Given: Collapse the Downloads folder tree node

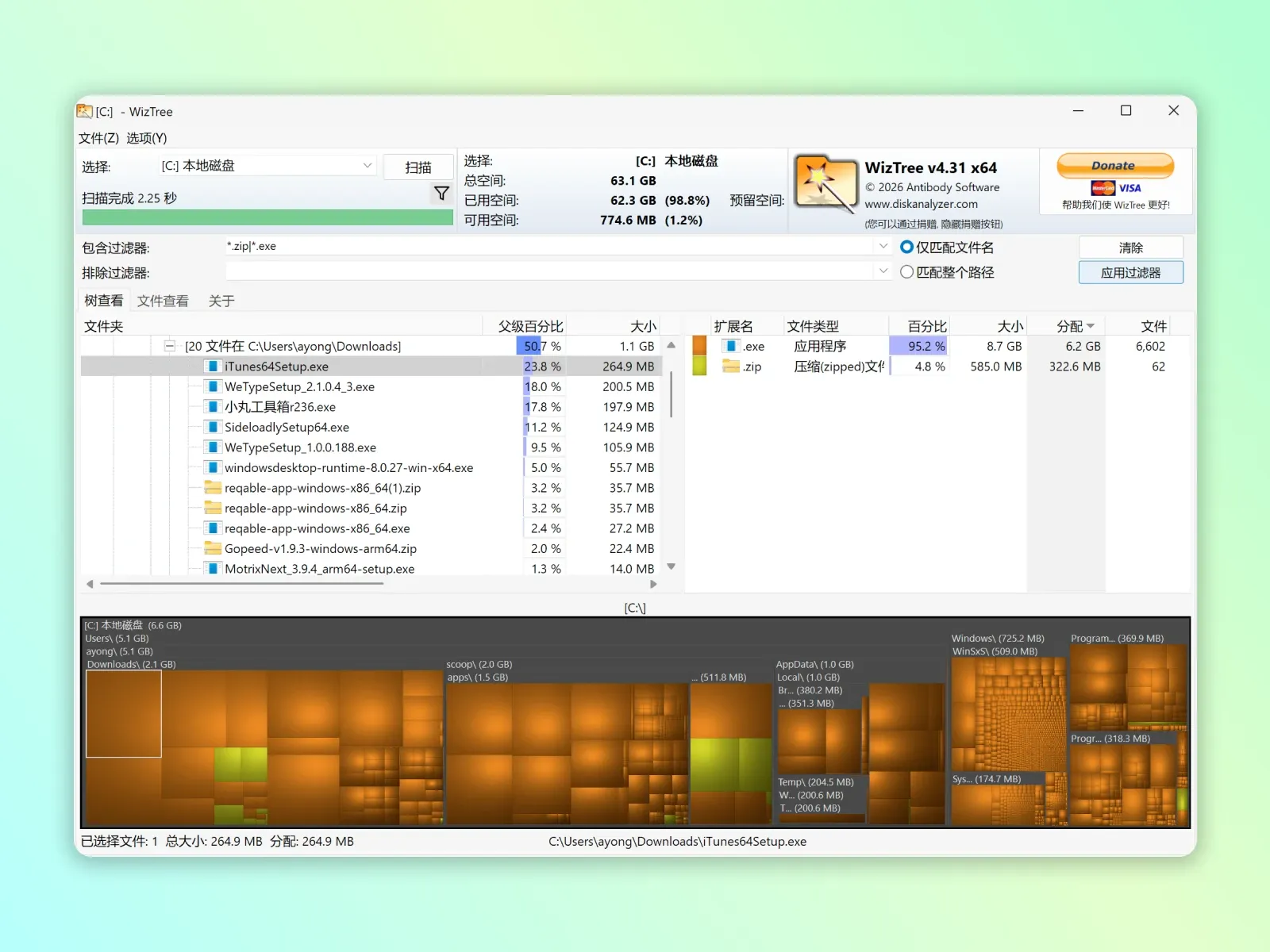Looking at the screenshot, I should point(169,346).
